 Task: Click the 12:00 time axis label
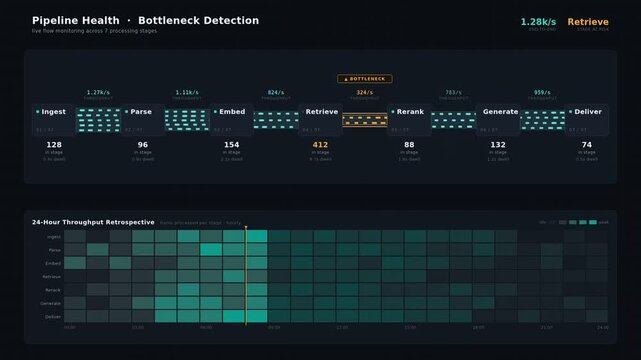[x=342, y=328]
